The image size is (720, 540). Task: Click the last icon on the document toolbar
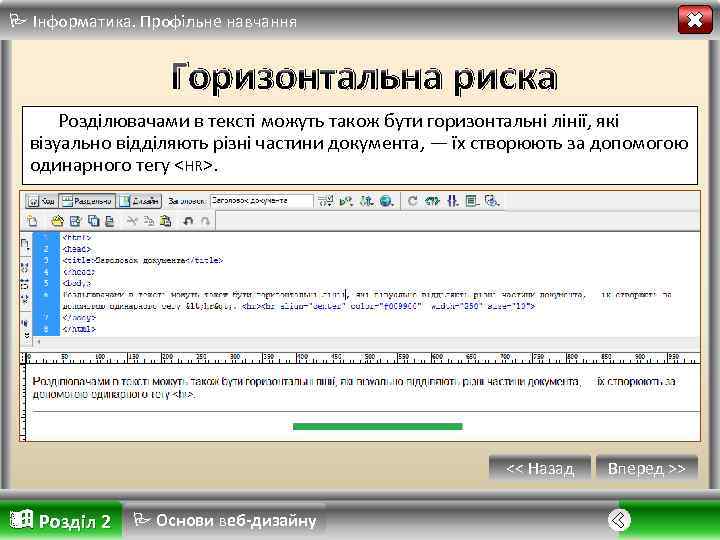(492, 201)
